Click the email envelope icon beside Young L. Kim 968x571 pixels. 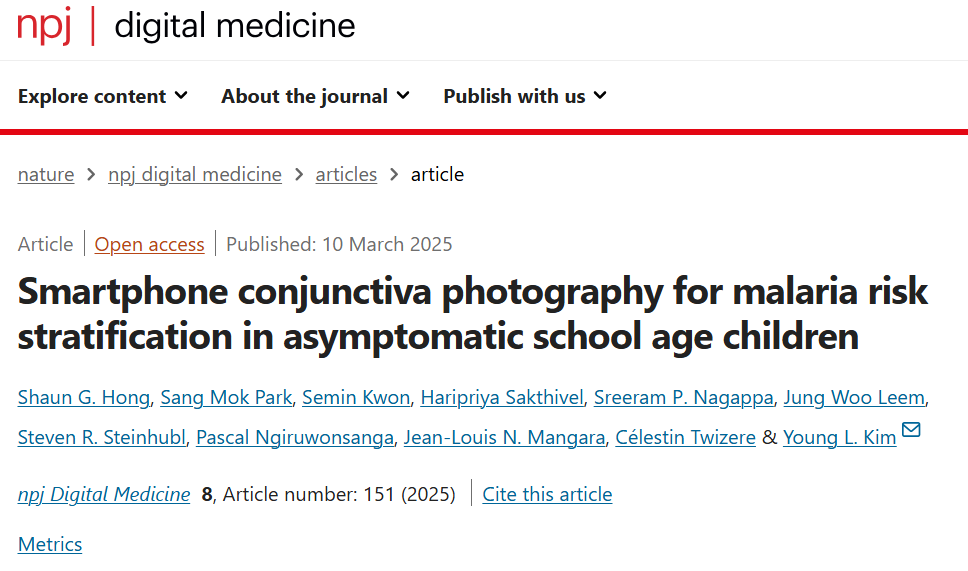tap(911, 429)
